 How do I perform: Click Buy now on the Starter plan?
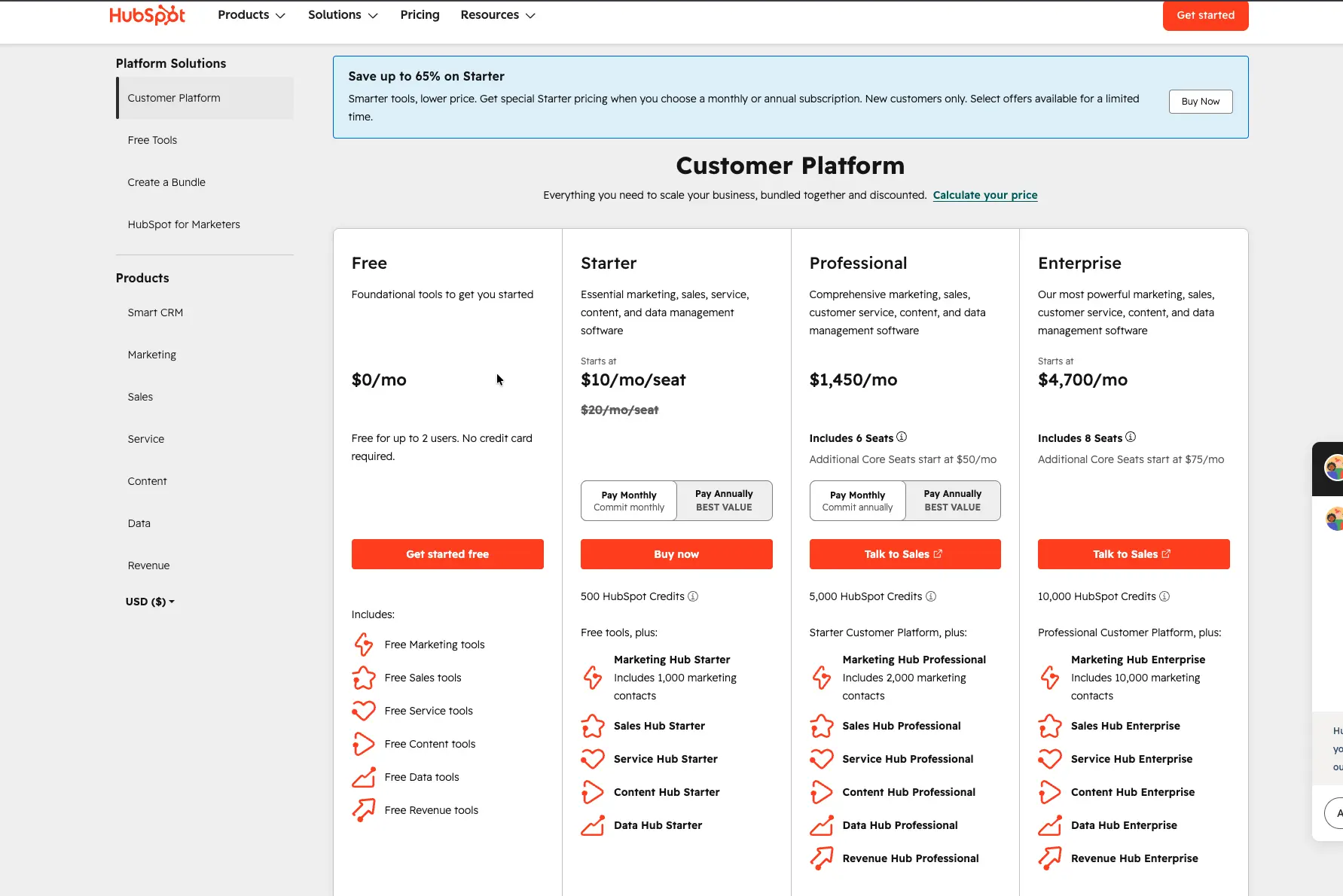[x=676, y=554]
